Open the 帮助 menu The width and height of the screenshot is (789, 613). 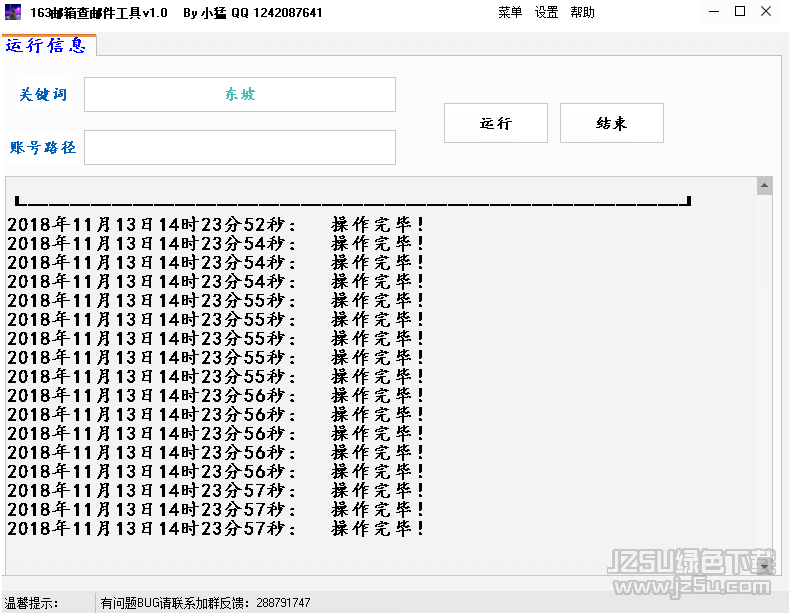(582, 12)
